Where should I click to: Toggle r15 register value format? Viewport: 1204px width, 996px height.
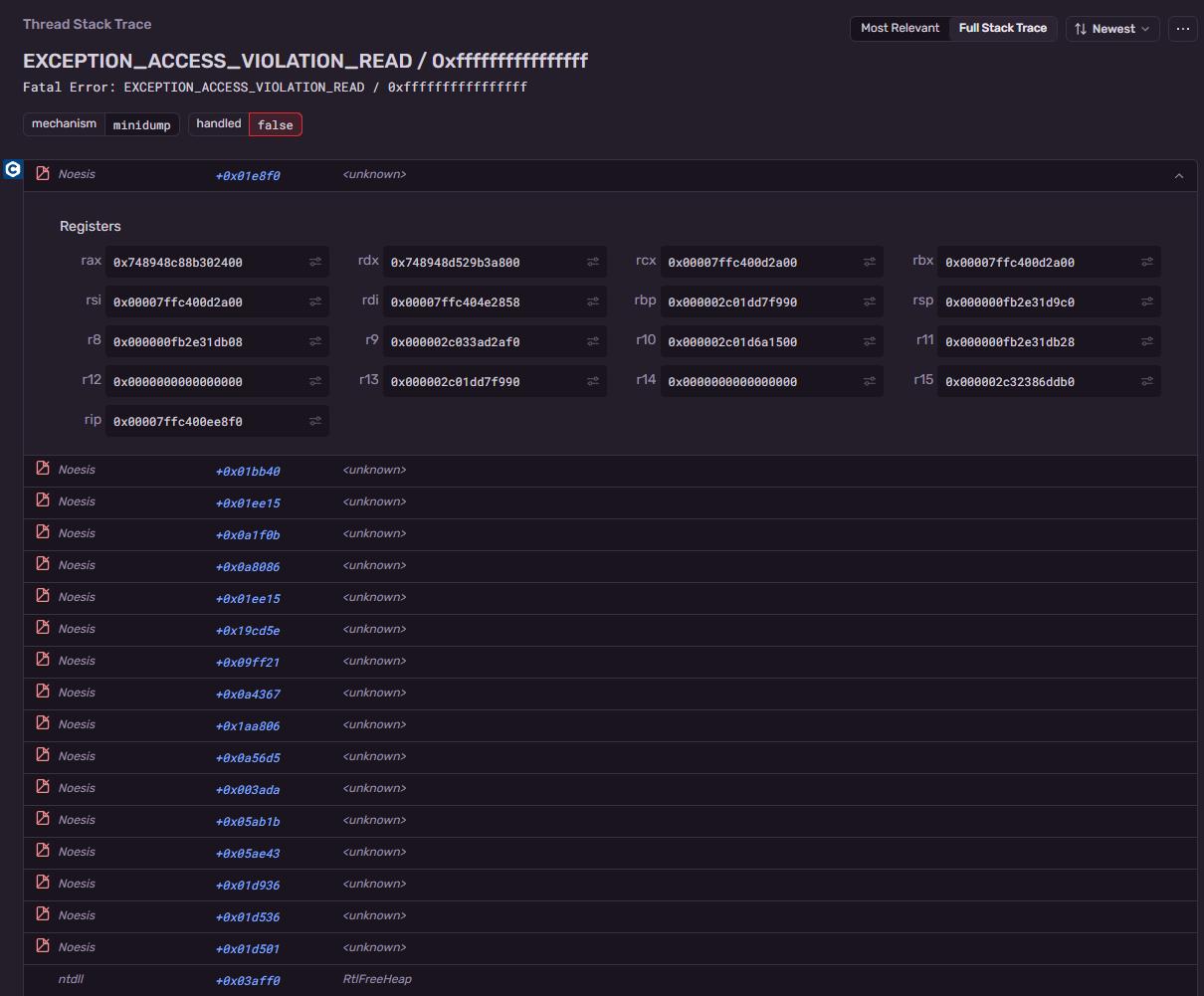tap(1147, 382)
